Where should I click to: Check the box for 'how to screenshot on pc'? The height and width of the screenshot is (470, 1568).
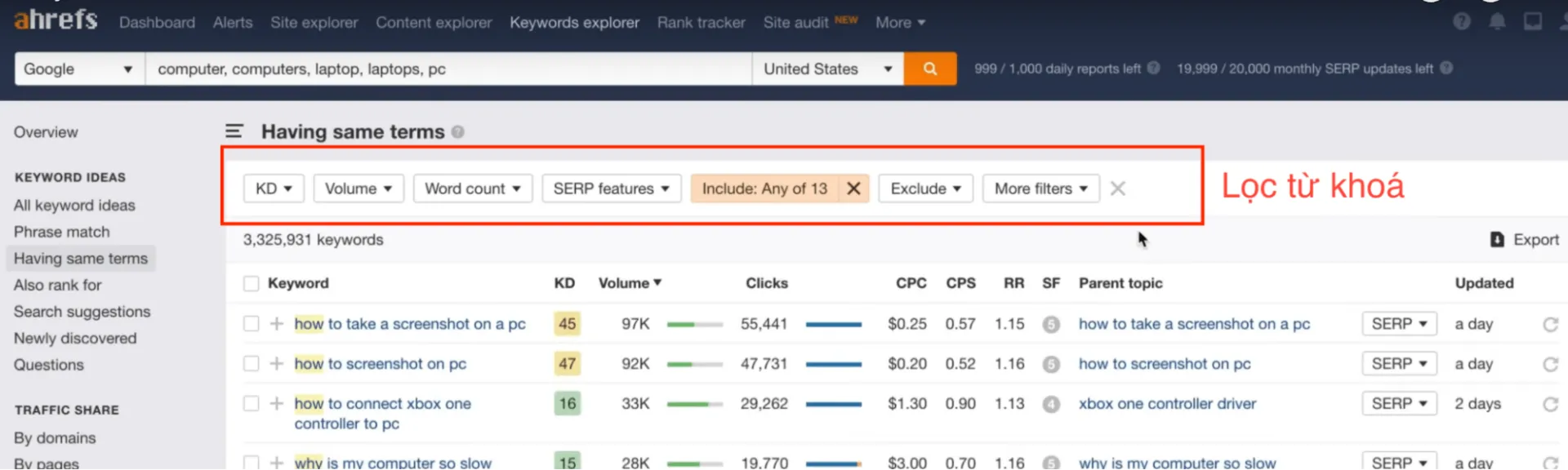tap(251, 364)
